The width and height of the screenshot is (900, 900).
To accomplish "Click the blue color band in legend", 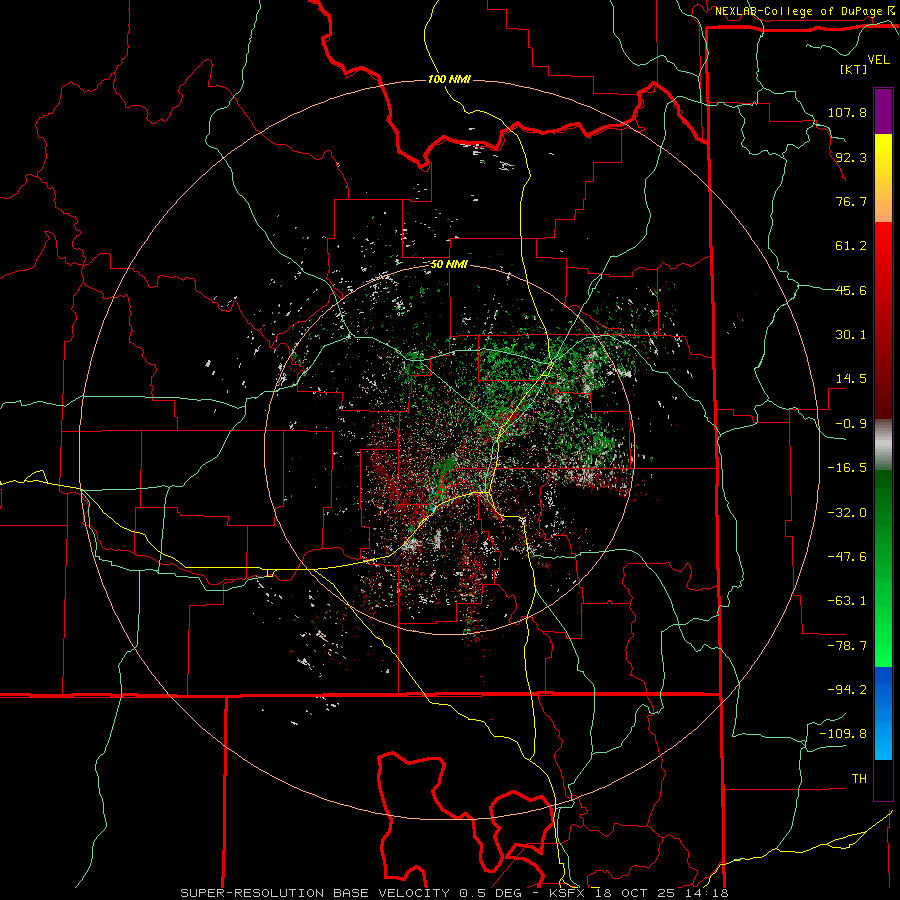I will (x=883, y=713).
